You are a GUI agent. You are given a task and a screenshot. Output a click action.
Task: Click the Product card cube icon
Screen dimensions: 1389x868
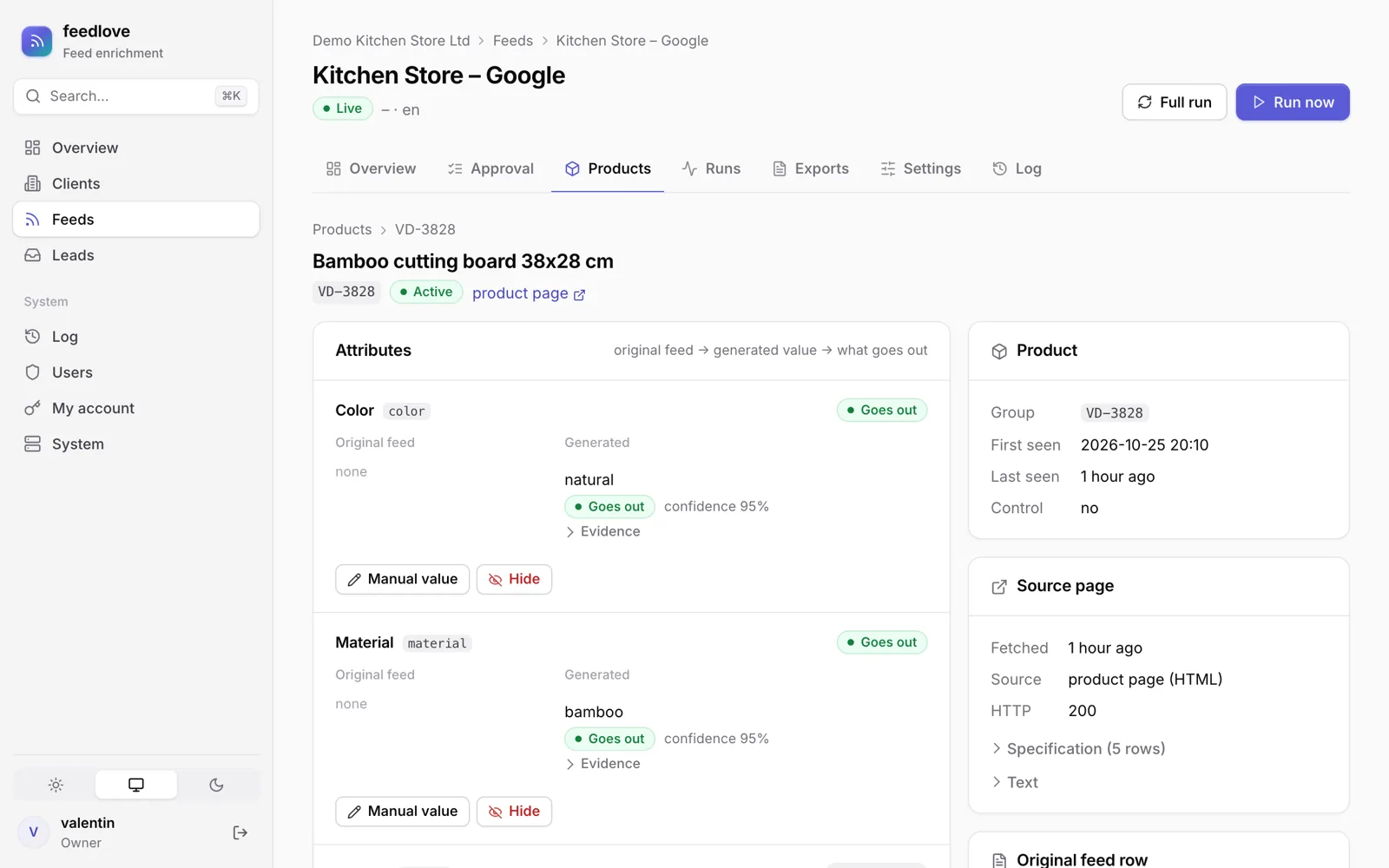coord(999,352)
